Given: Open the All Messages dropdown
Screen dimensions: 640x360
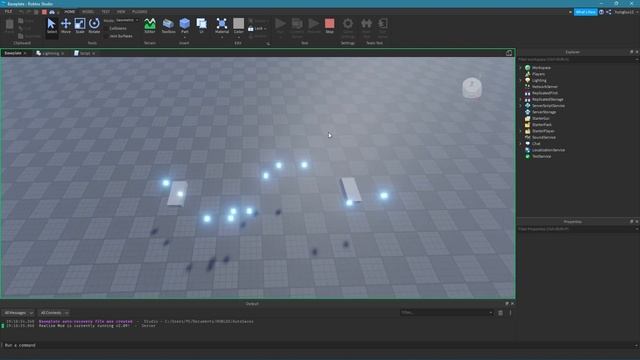Looking at the screenshot, I should pyautogui.click(x=18, y=313).
